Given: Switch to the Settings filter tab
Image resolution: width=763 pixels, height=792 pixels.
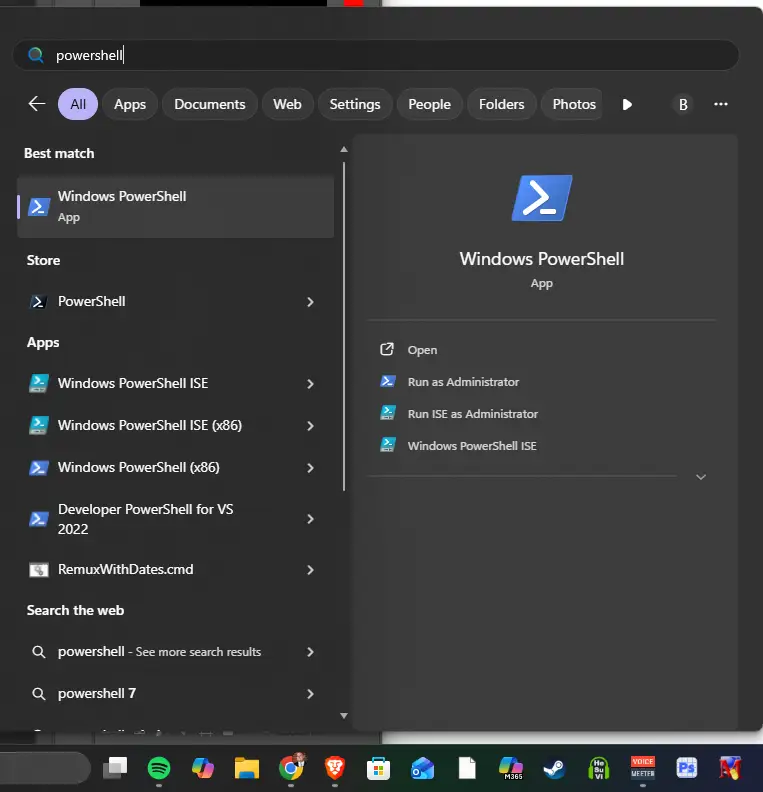Looking at the screenshot, I should [x=355, y=104].
